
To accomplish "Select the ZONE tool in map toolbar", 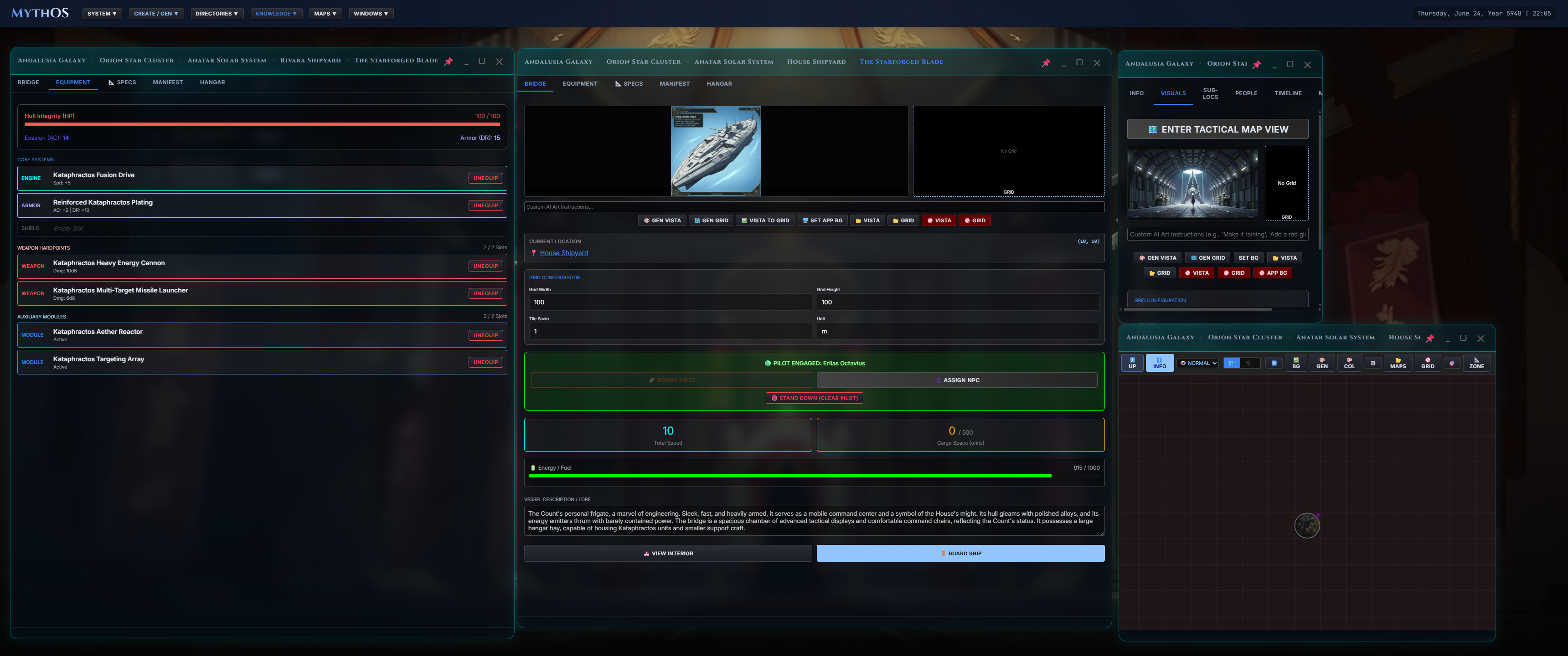I will coord(1477,363).
